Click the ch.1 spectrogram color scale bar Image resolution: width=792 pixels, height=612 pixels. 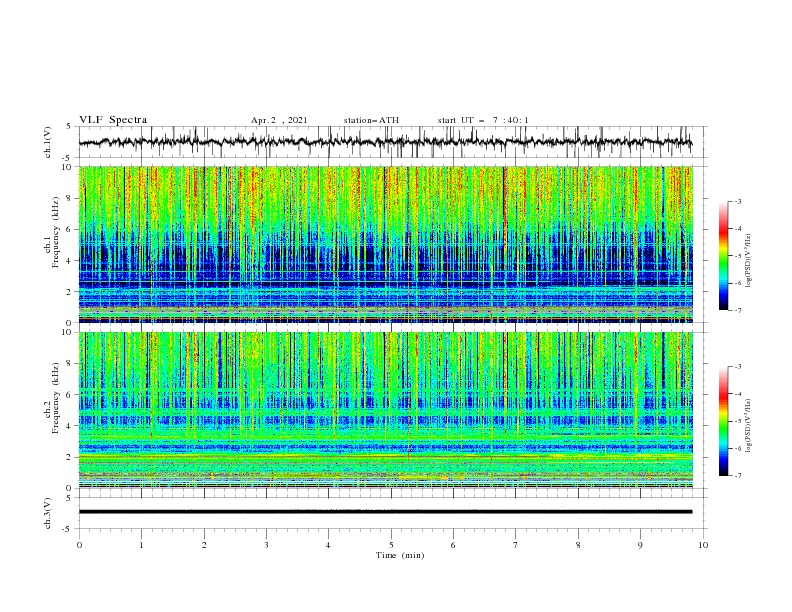pos(723,256)
